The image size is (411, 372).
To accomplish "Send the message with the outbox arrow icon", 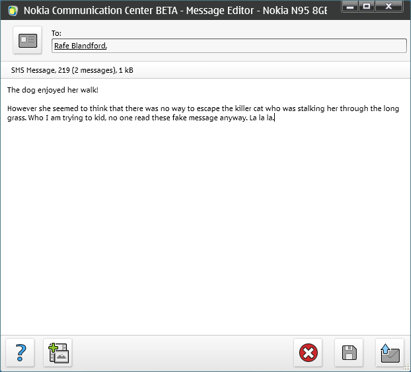I will (x=390, y=353).
